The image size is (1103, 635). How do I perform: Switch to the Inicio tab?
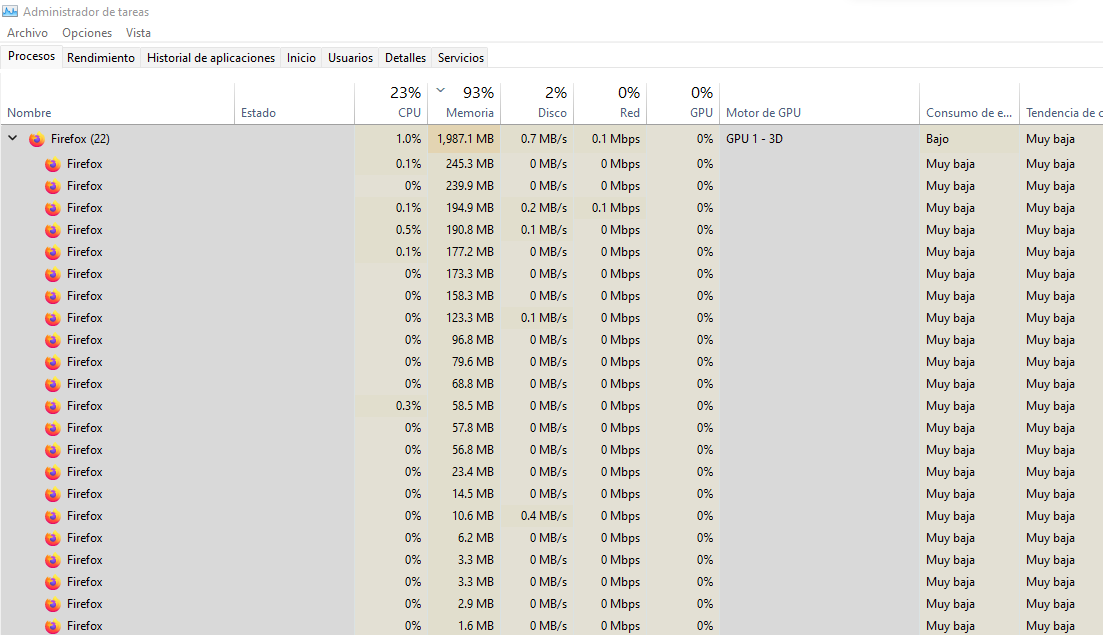[x=301, y=58]
